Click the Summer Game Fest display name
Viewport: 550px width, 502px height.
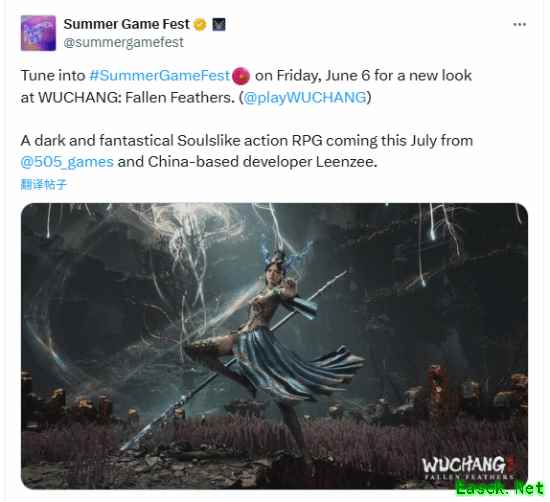126,24
